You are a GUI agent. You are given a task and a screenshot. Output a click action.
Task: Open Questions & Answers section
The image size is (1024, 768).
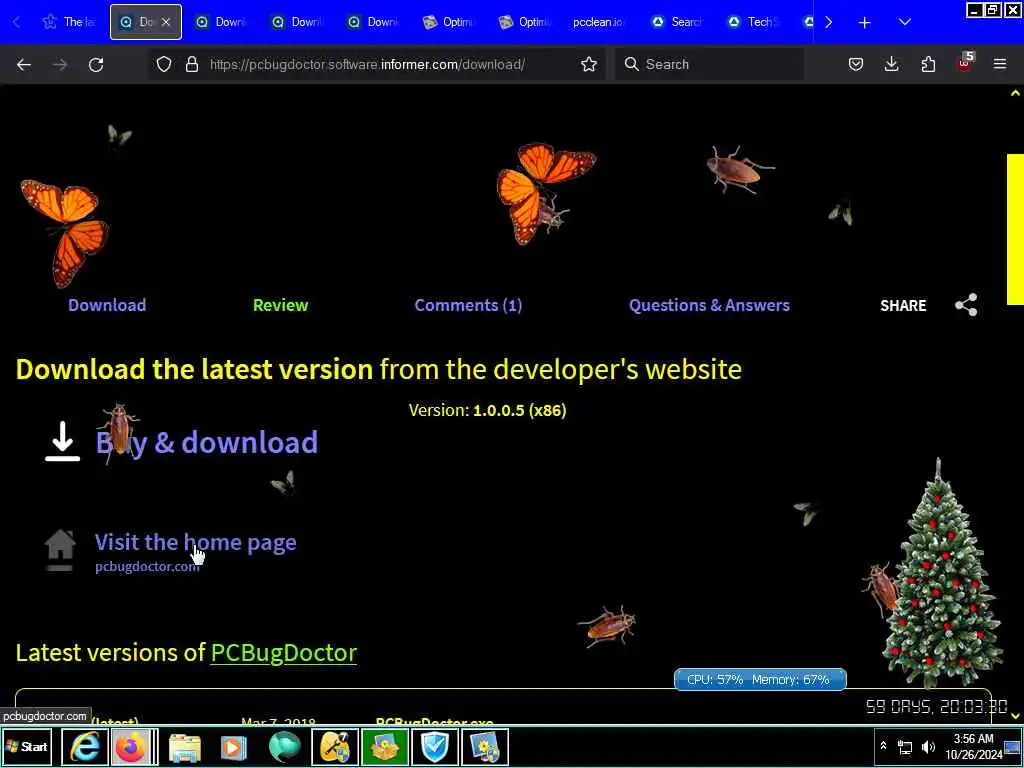(x=709, y=305)
